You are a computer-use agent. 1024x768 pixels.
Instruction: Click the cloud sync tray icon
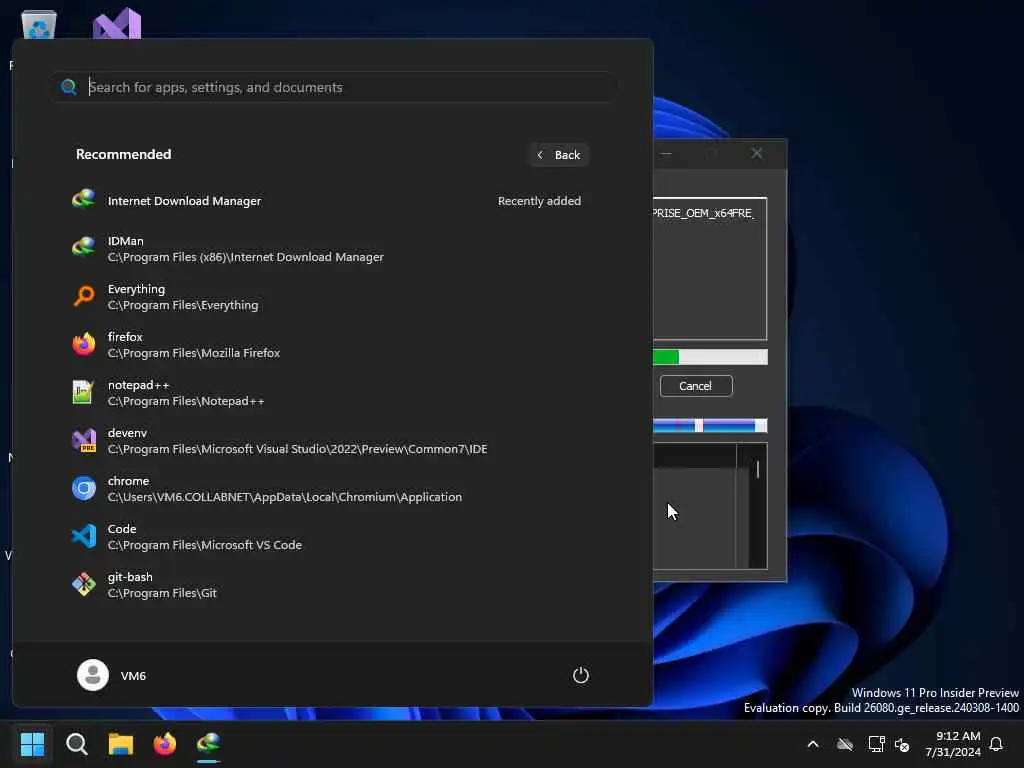click(x=845, y=744)
